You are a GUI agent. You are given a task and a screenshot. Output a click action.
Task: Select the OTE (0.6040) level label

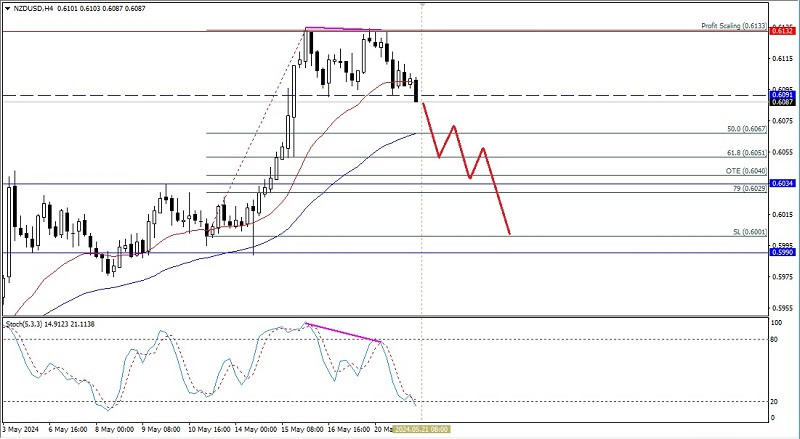pos(746,172)
